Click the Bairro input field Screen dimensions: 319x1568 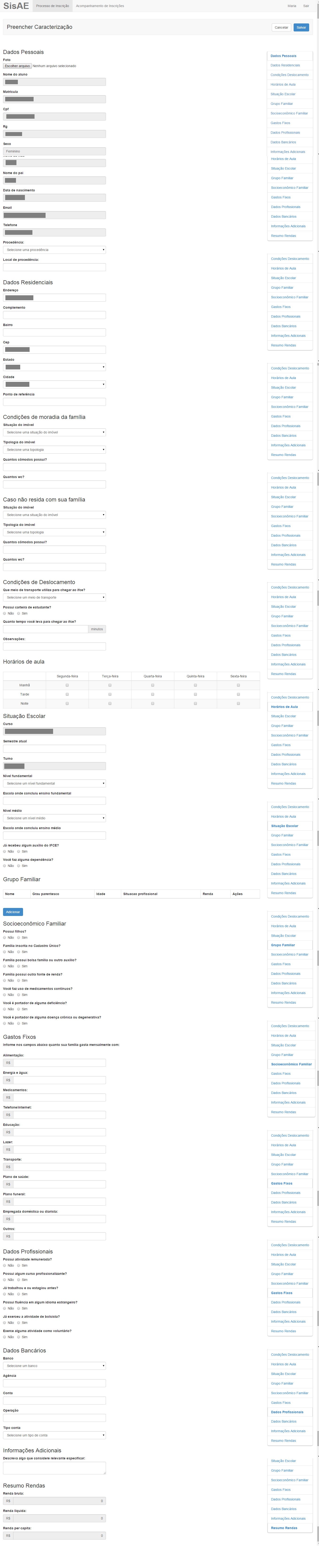[x=54, y=332]
